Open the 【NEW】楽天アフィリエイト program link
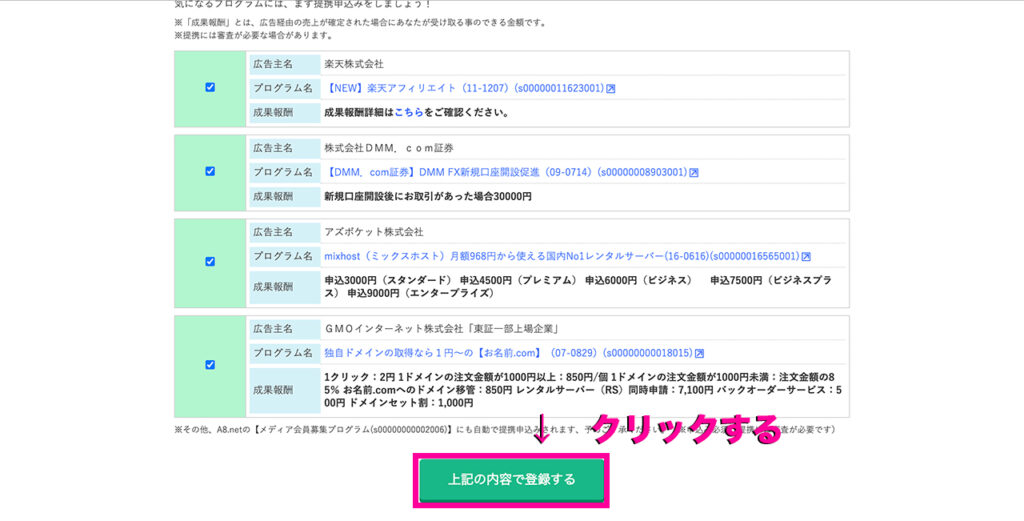 tap(464, 88)
